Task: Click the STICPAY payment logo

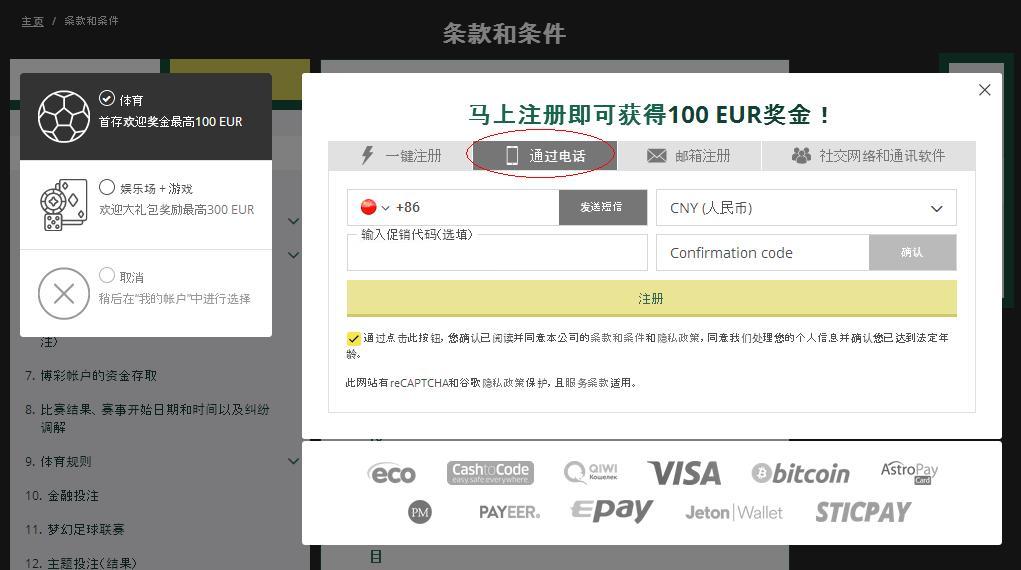Action: click(x=863, y=512)
